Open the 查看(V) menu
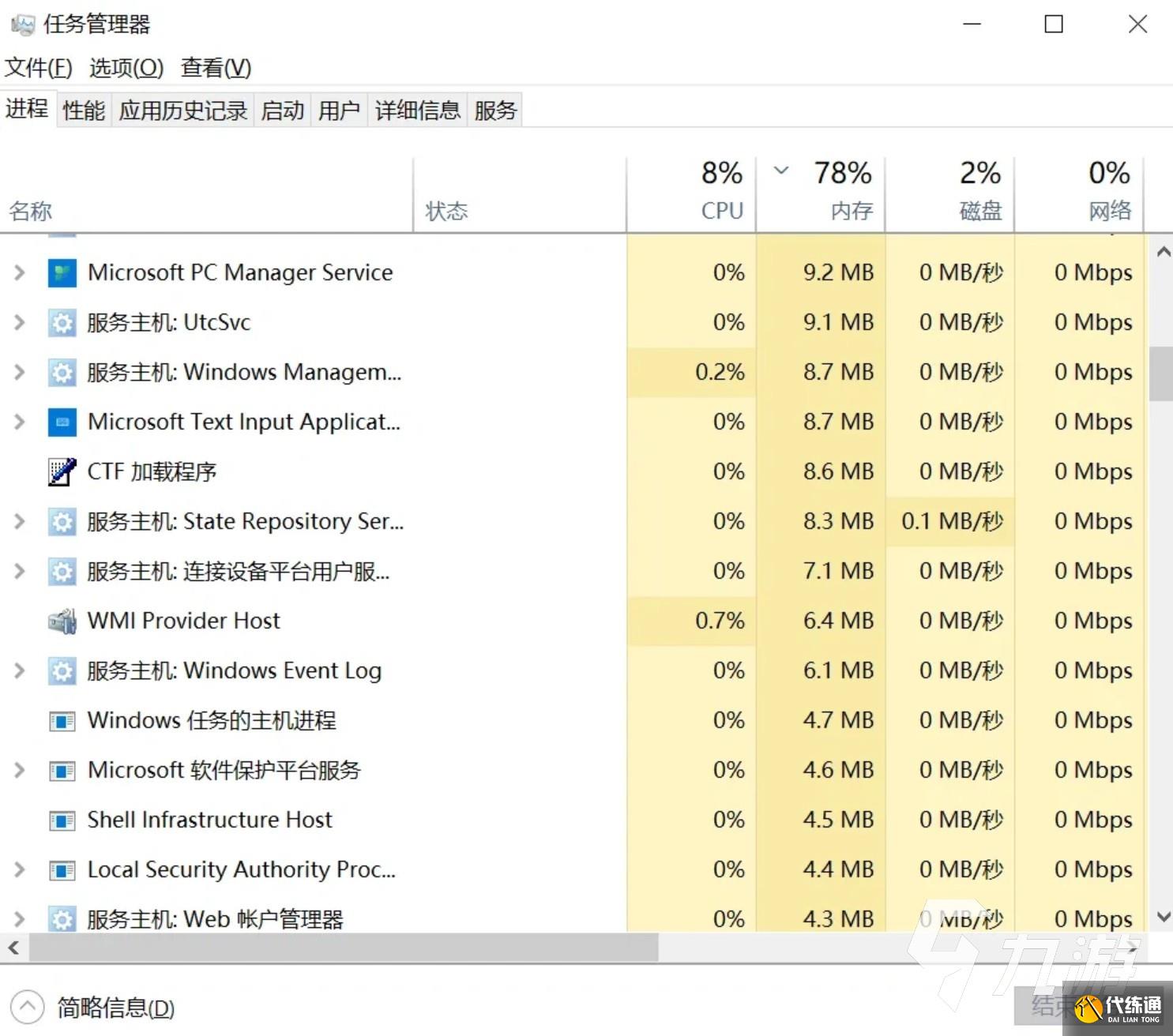 pos(216,68)
